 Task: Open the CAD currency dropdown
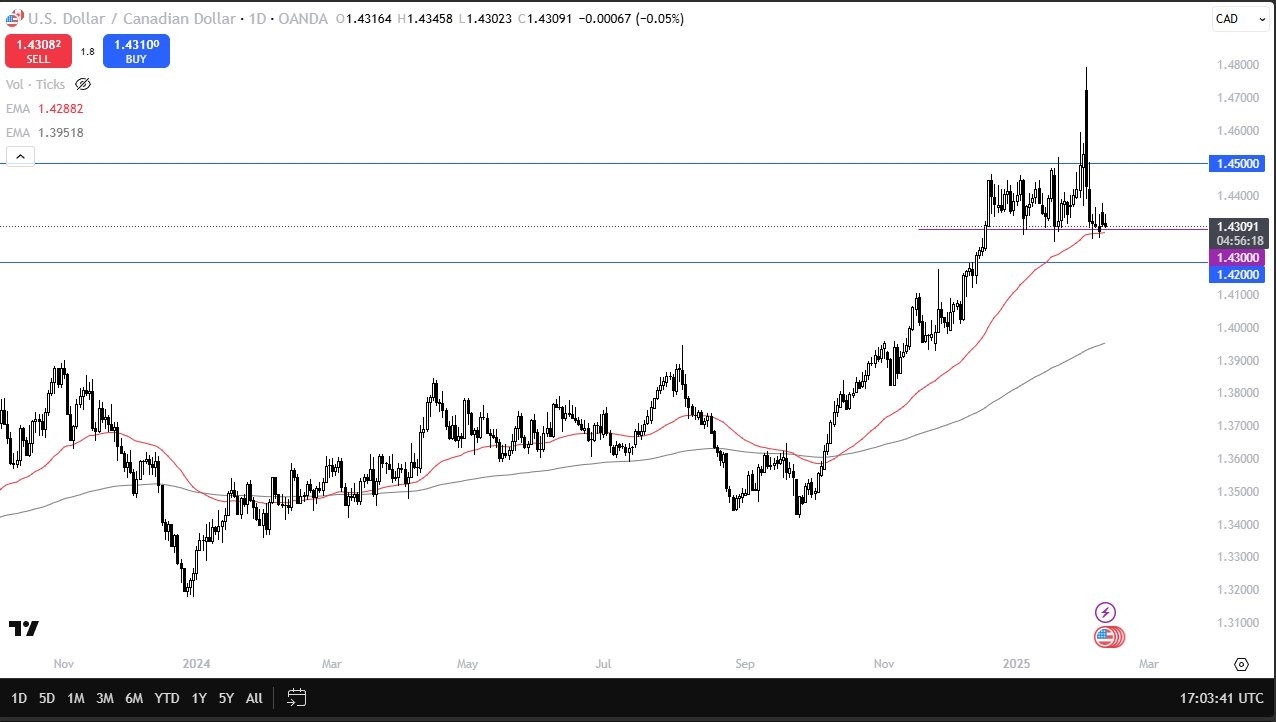[1238, 18]
